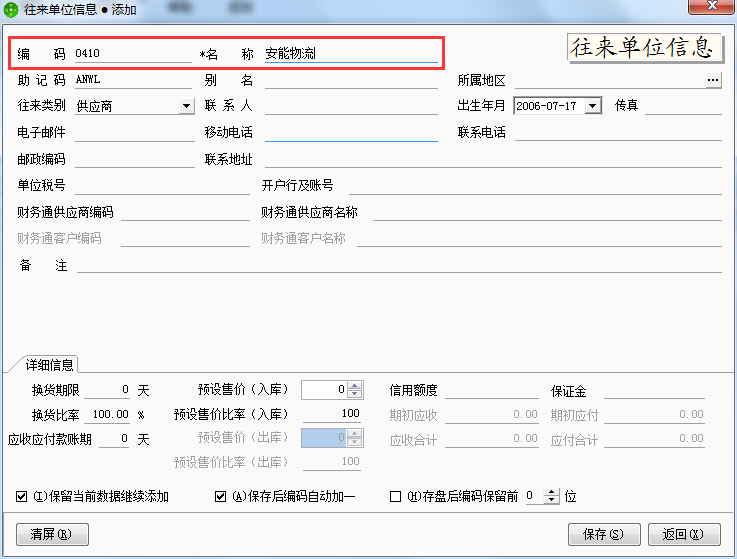The width and height of the screenshot is (737, 559).
Task: Increase 预设售价(入库) spinner value
Action: (x=355, y=385)
